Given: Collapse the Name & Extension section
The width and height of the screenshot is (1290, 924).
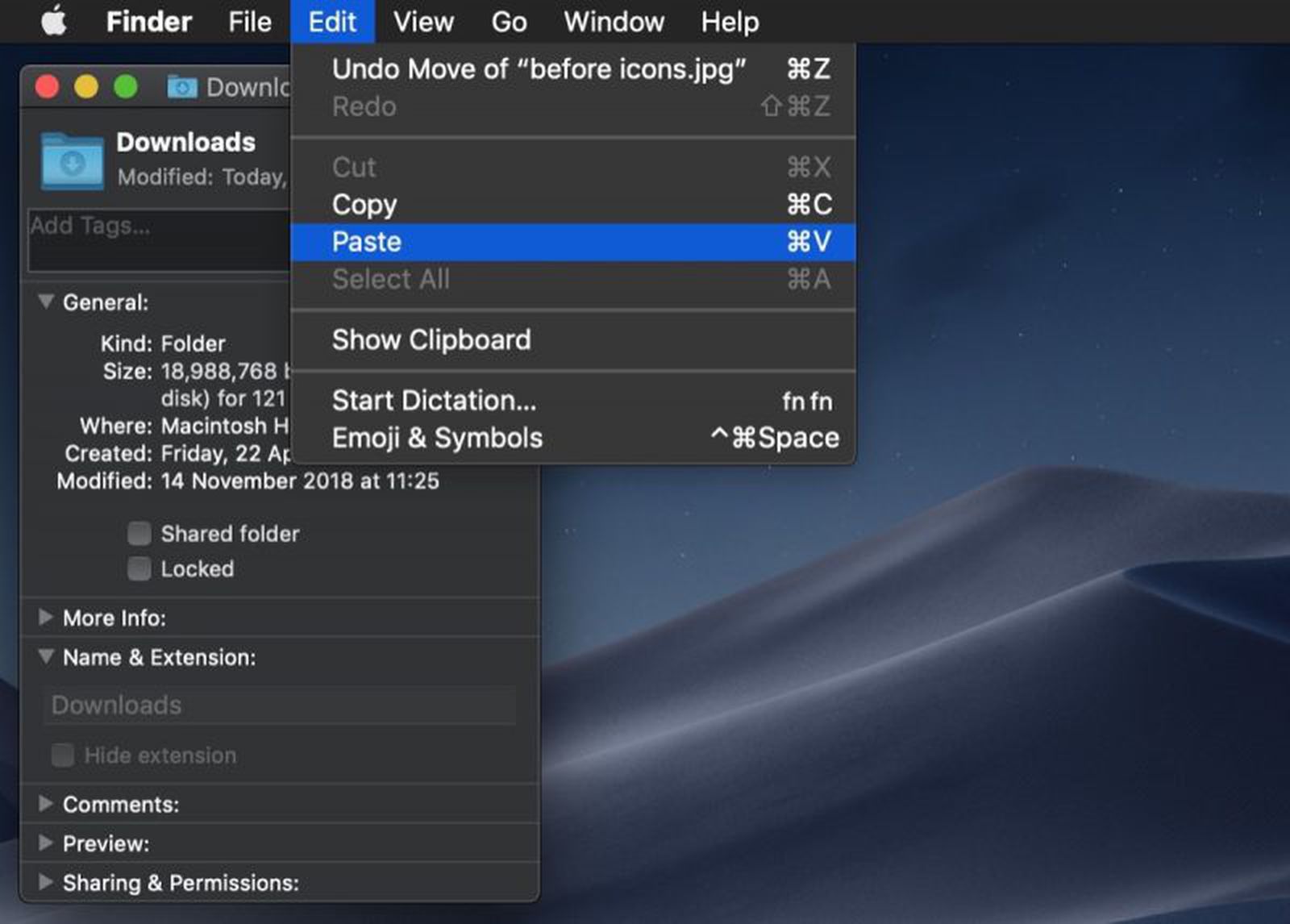Looking at the screenshot, I should (x=46, y=657).
